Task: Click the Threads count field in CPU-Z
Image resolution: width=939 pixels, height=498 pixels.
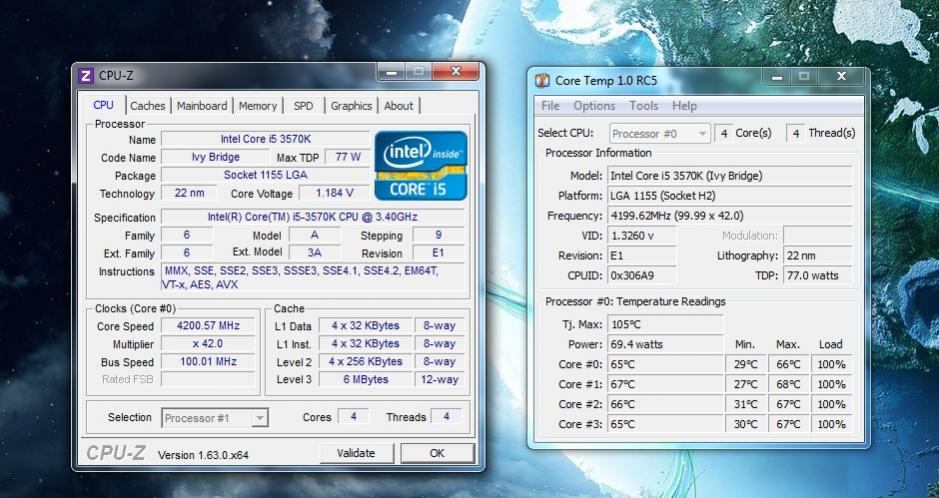Action: tap(446, 417)
